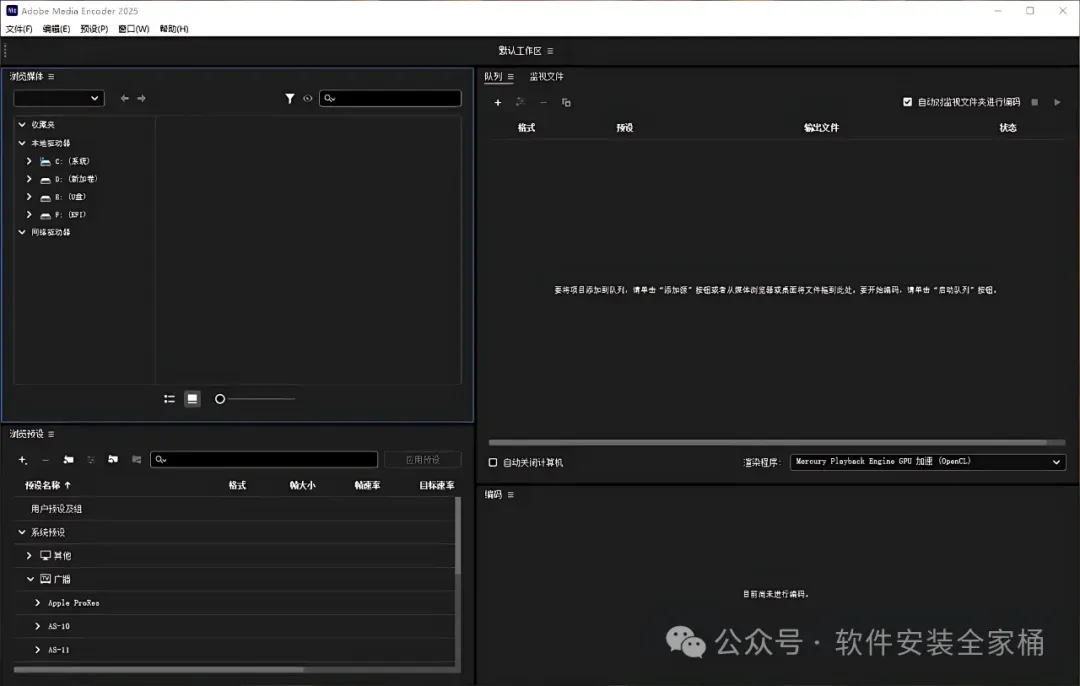Collapse the Local Drives tree node
Screen dimensions: 1080x686
[22, 143]
